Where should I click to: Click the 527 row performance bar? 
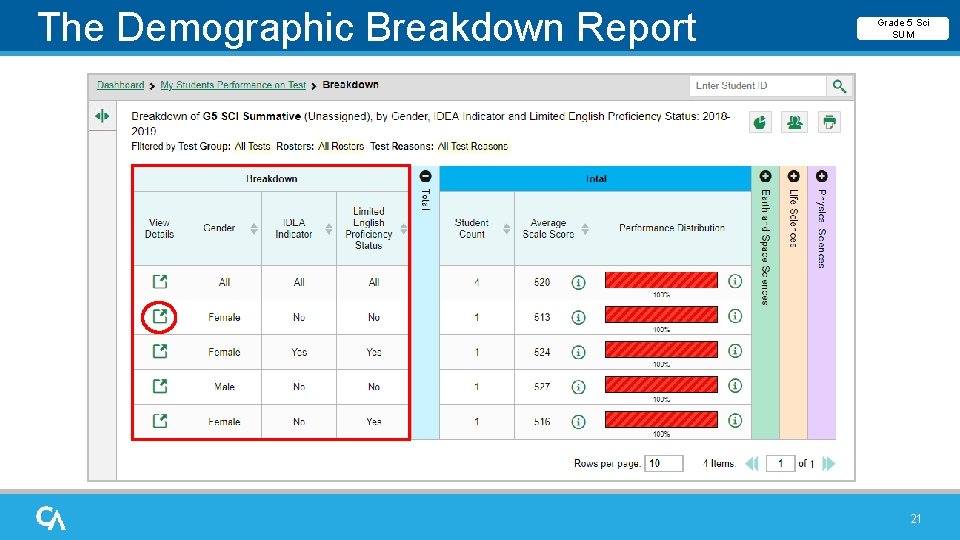click(661, 385)
